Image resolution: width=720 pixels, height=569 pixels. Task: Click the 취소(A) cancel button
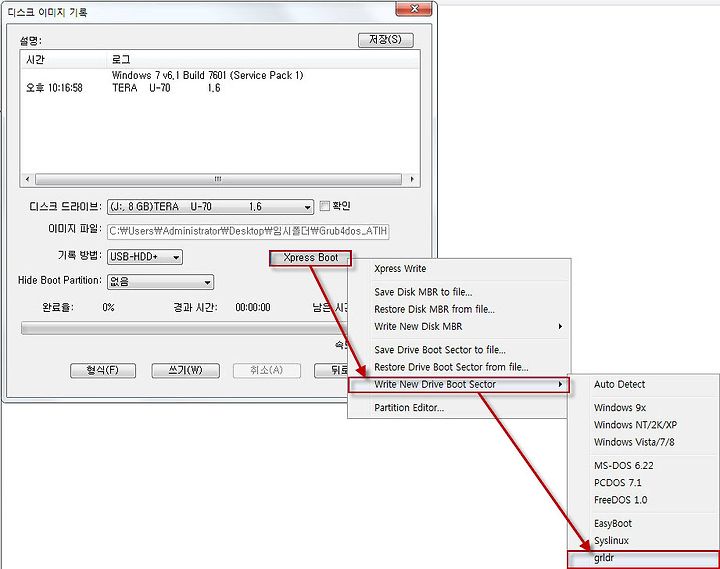[x=267, y=371]
